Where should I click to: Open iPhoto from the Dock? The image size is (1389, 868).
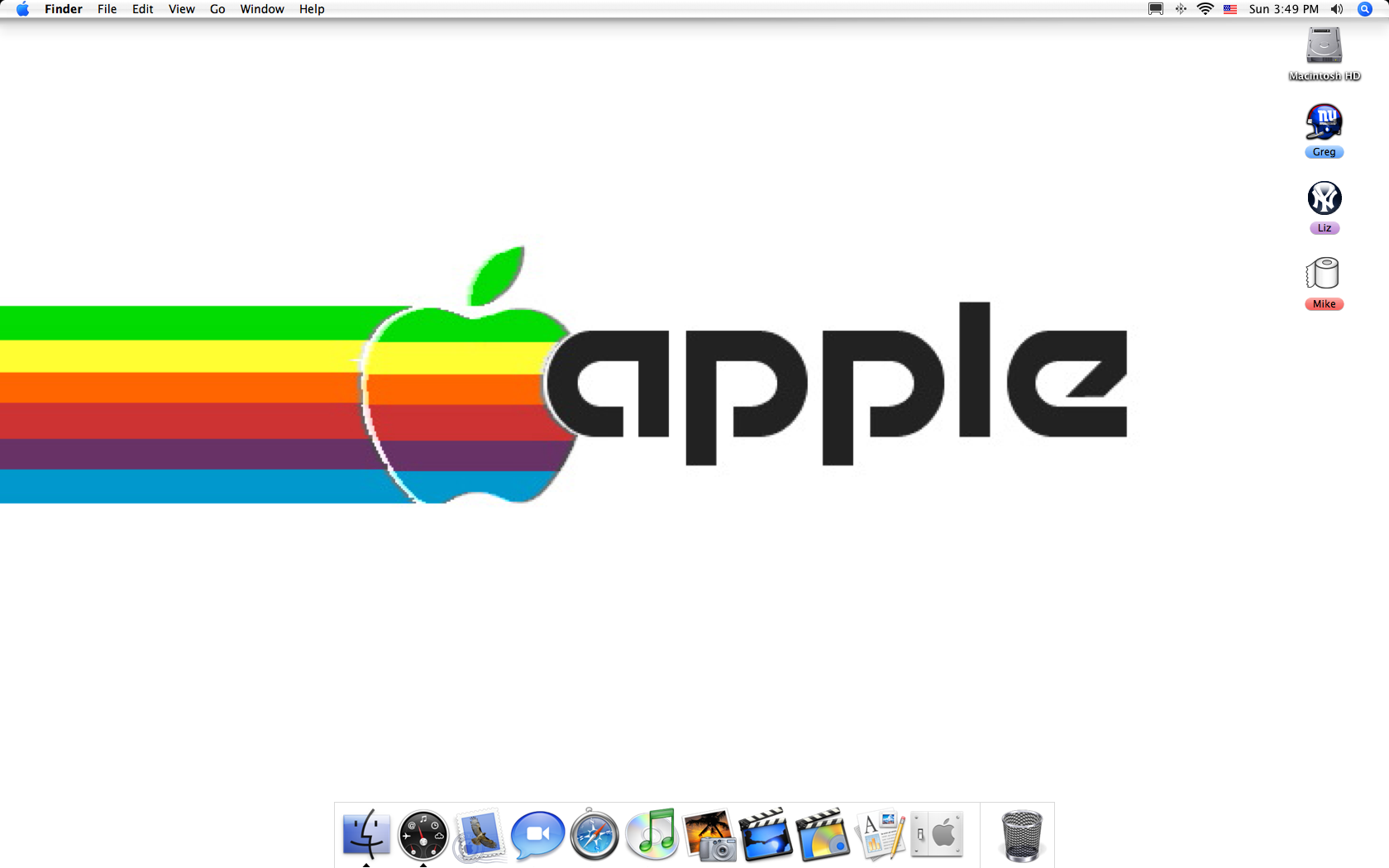tap(709, 835)
